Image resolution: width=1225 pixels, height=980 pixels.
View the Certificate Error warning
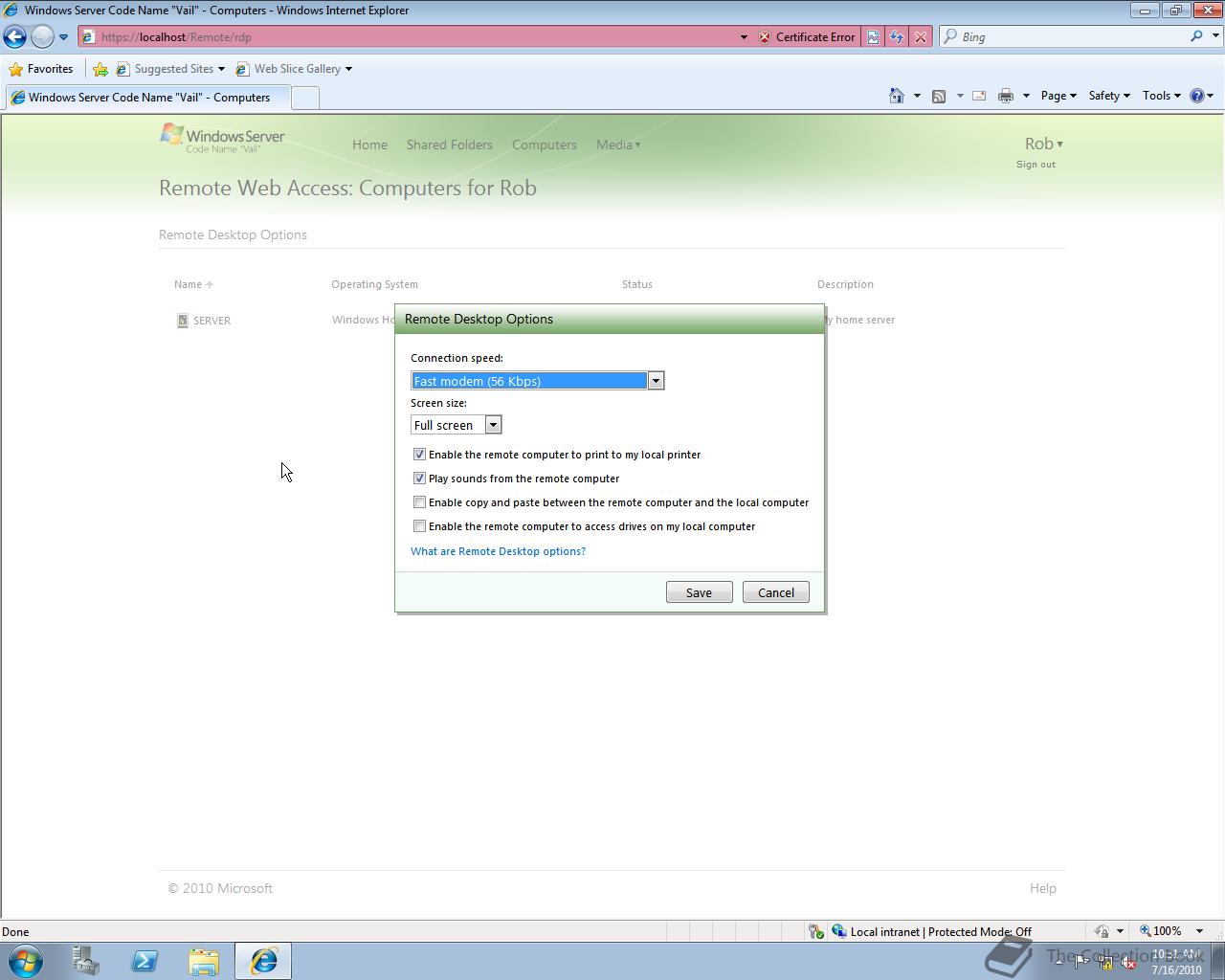coord(806,37)
